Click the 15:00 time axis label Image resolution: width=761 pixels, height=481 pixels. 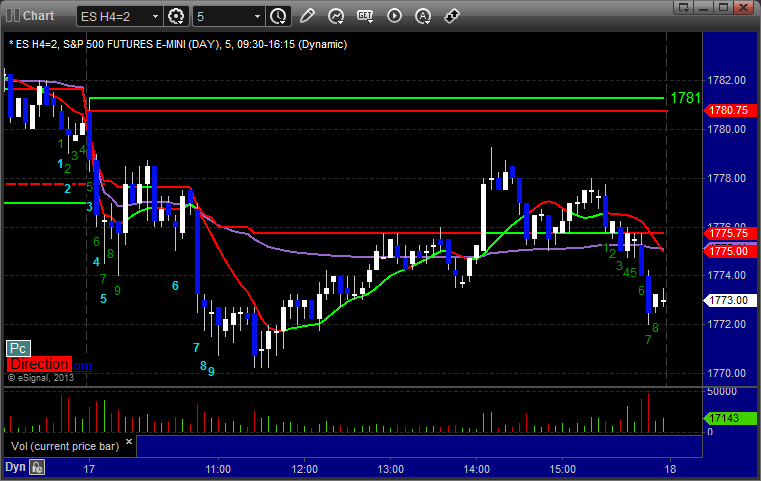tap(562, 469)
